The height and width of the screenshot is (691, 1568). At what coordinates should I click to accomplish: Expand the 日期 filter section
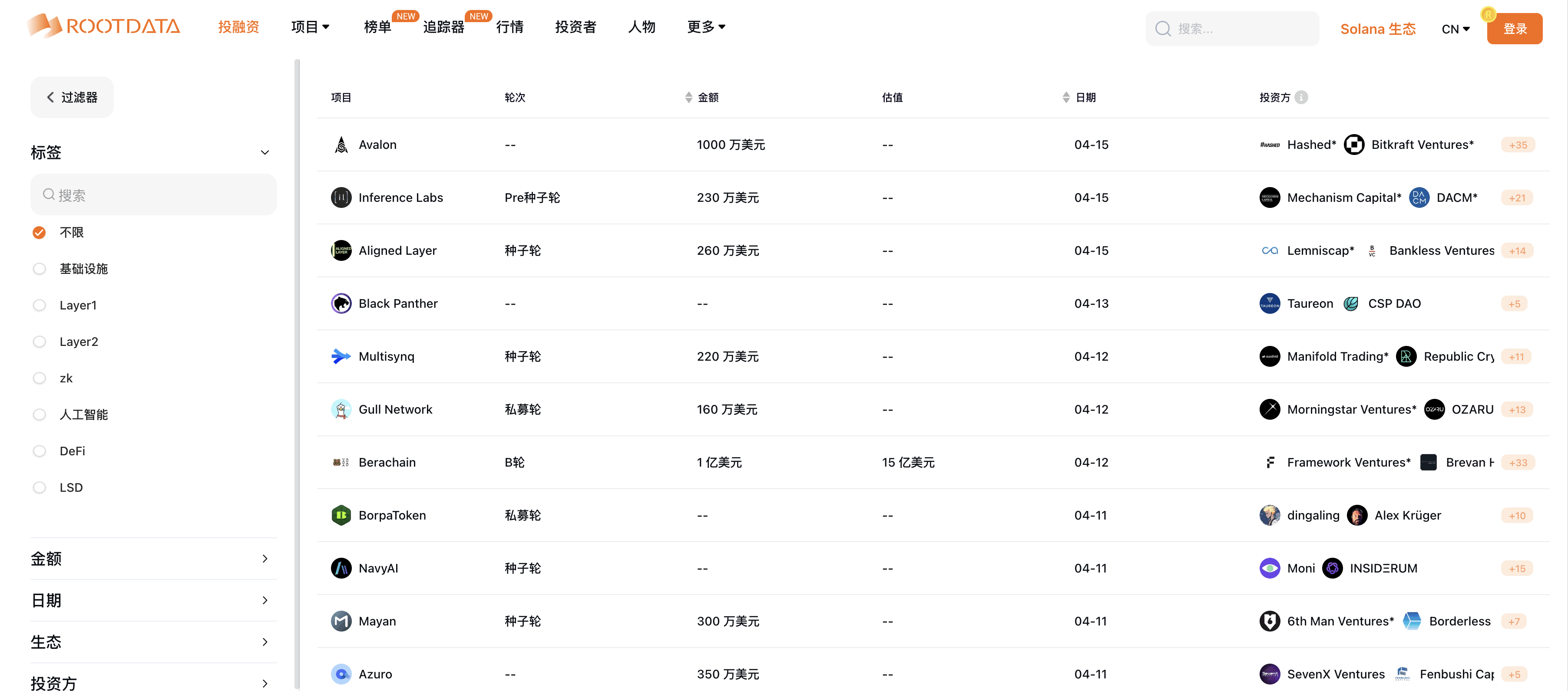(x=265, y=600)
